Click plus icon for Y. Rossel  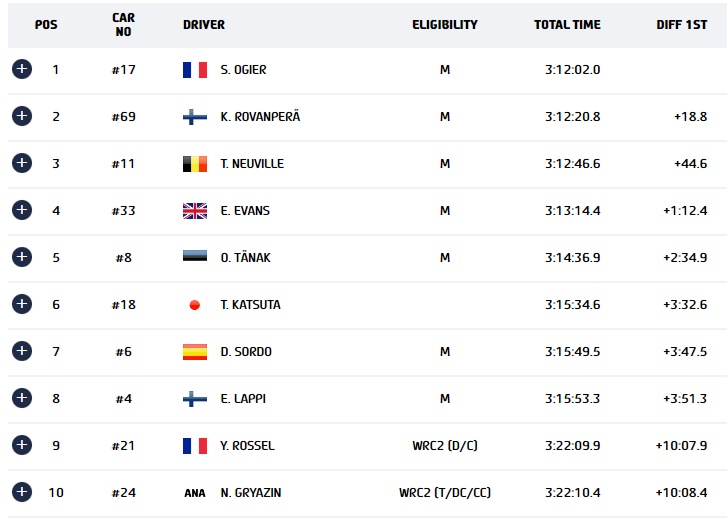click(x=22, y=445)
